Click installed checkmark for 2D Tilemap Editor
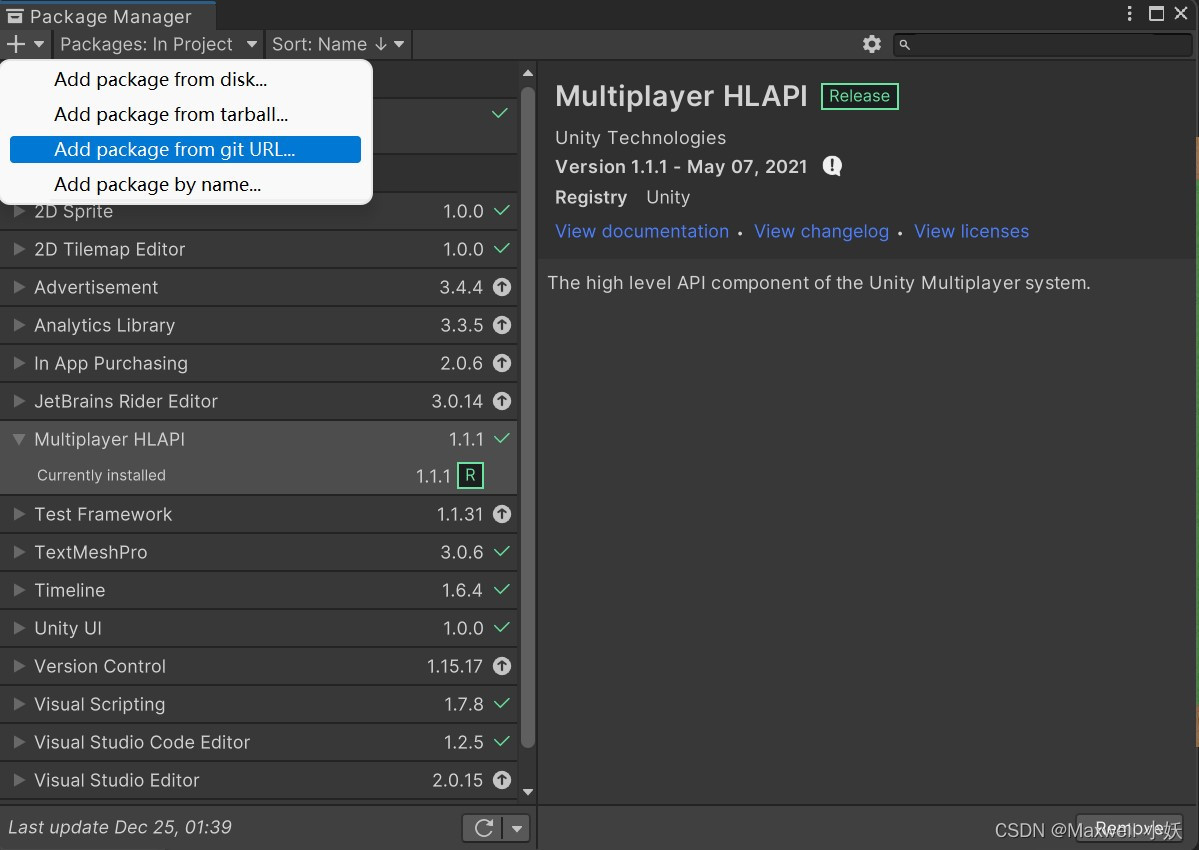This screenshot has height=850, width=1199. tap(502, 248)
